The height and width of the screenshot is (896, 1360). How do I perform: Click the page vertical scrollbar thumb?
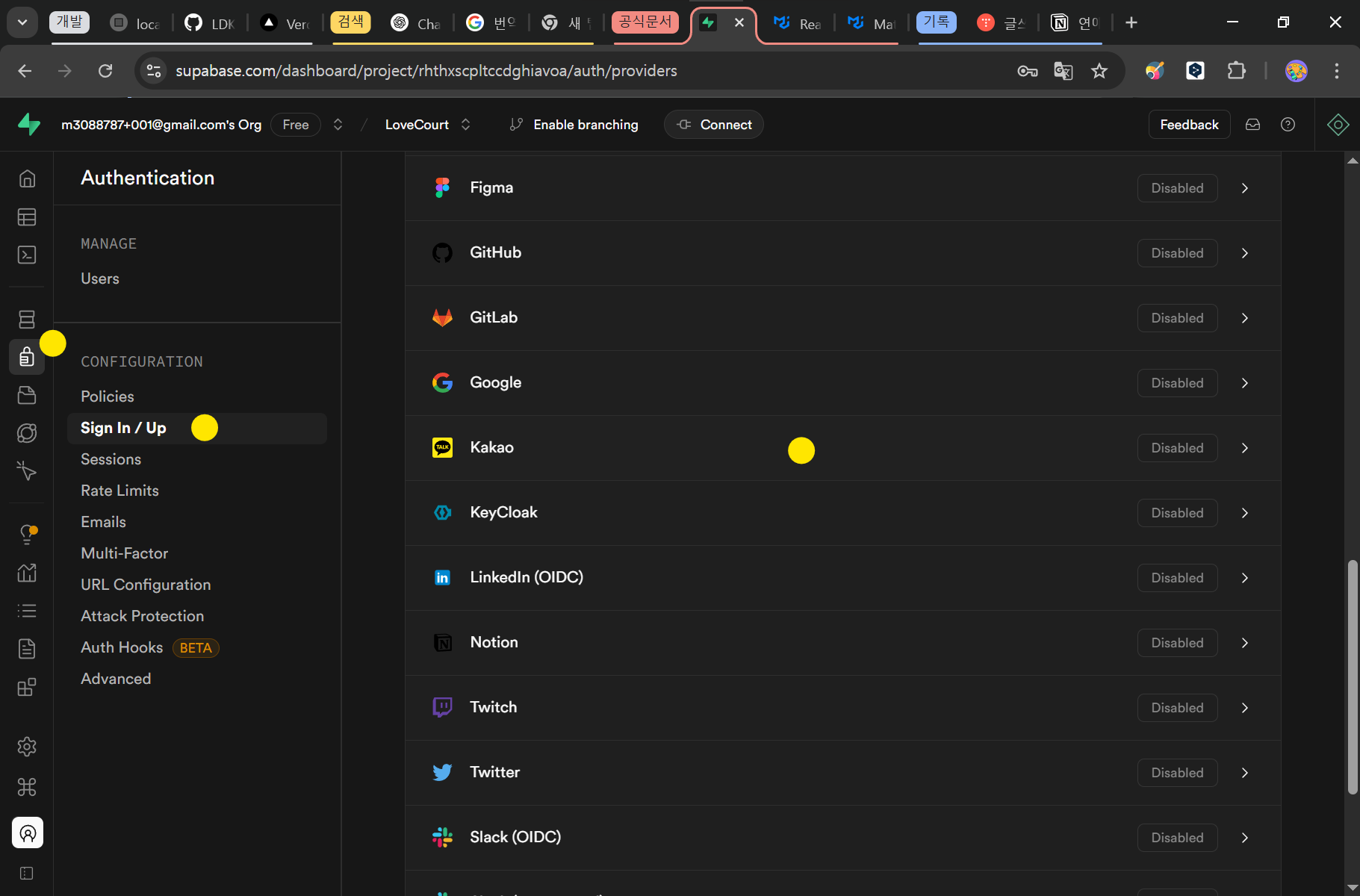[x=1353, y=676]
